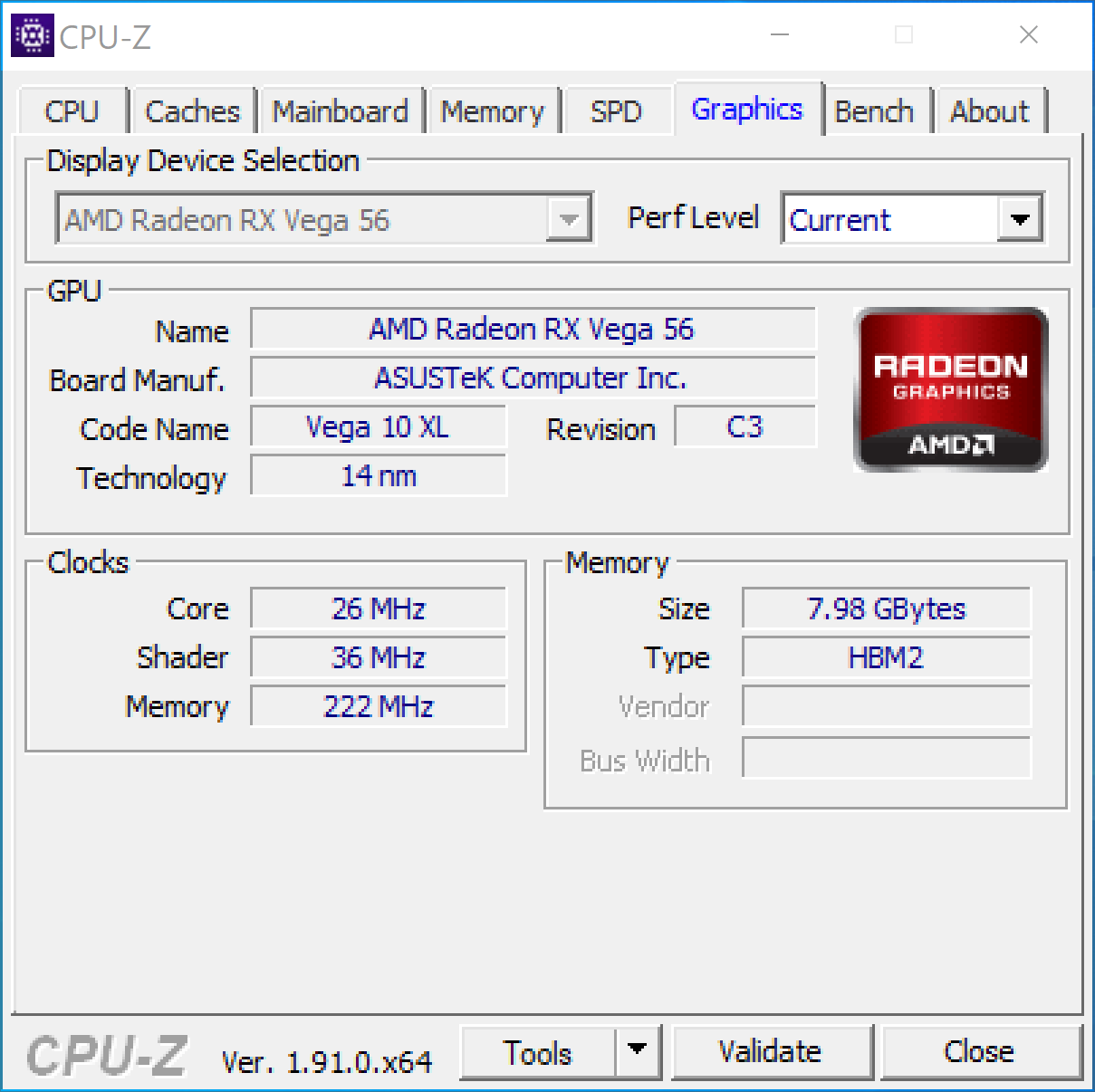Click the Current value in Perf Level box

pos(840,220)
